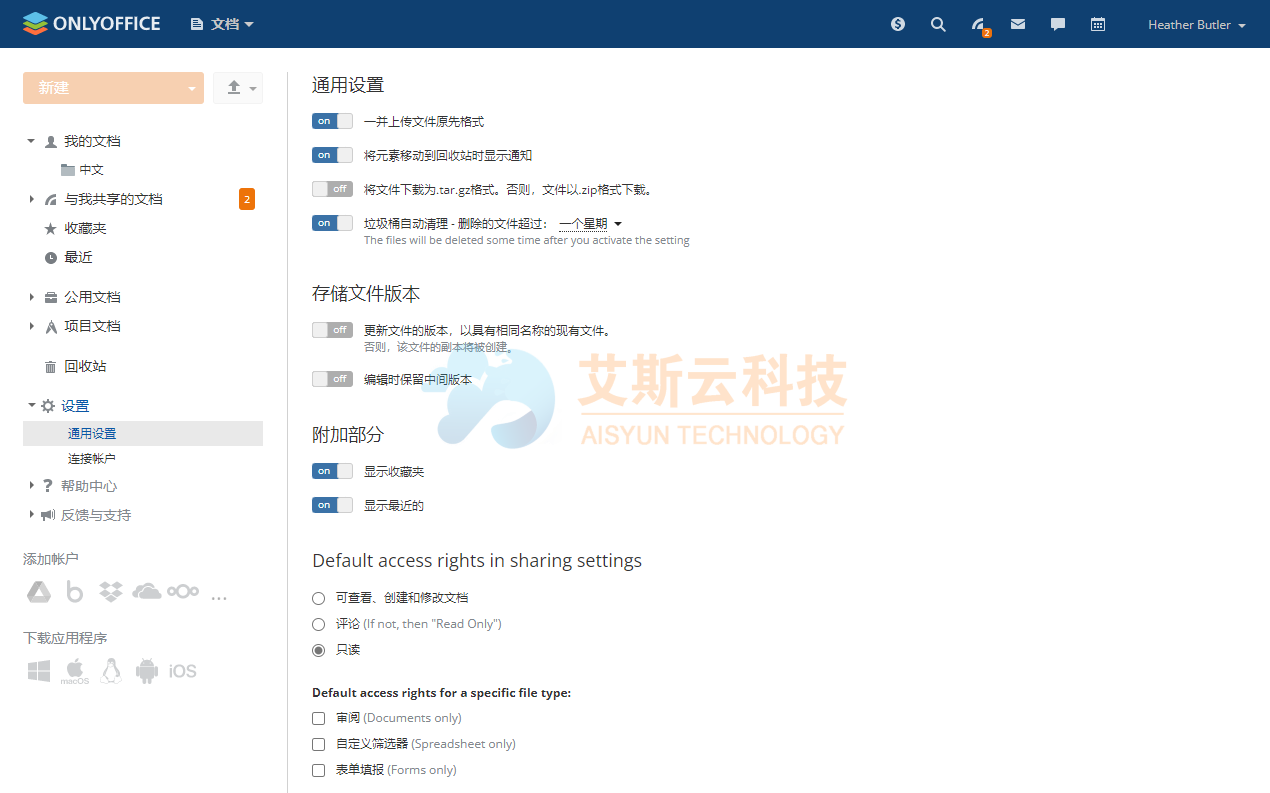Select the 可查看、创建和修改文档 radio option

pyautogui.click(x=319, y=598)
